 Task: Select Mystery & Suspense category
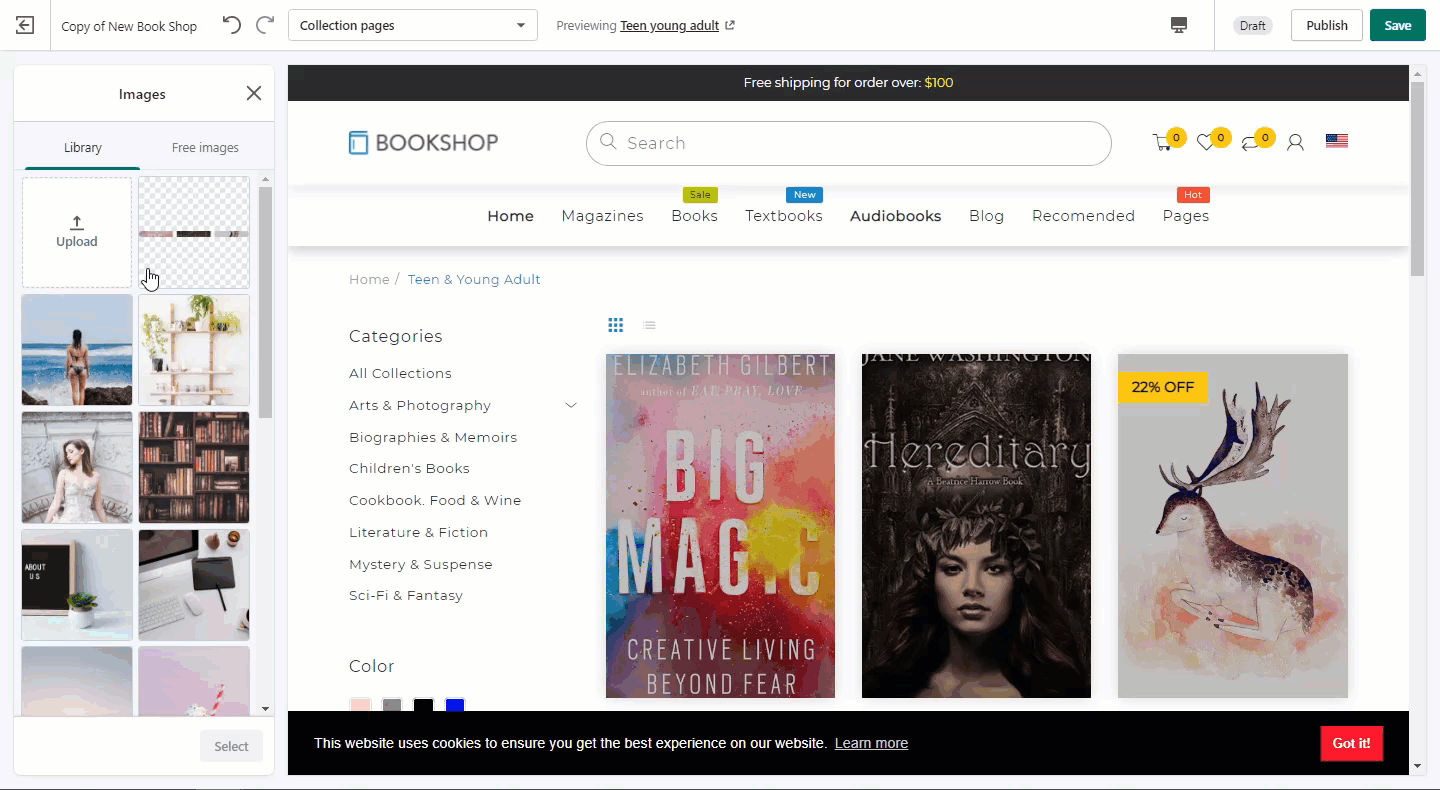421,564
